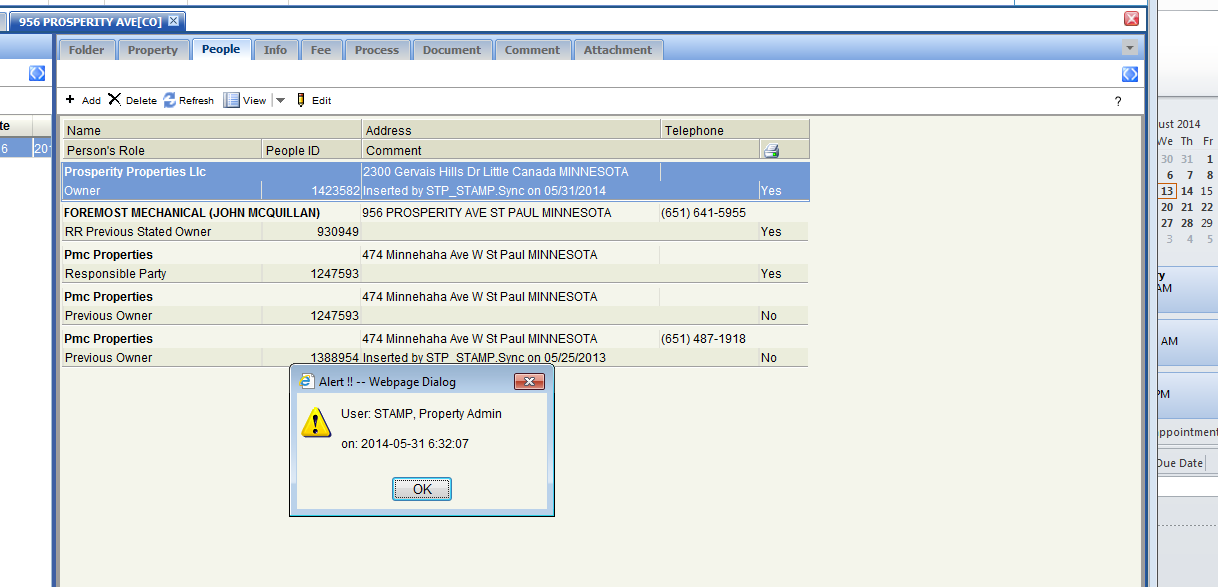Open the View dropdown arrow
The width and height of the screenshot is (1218, 587).
280,100
